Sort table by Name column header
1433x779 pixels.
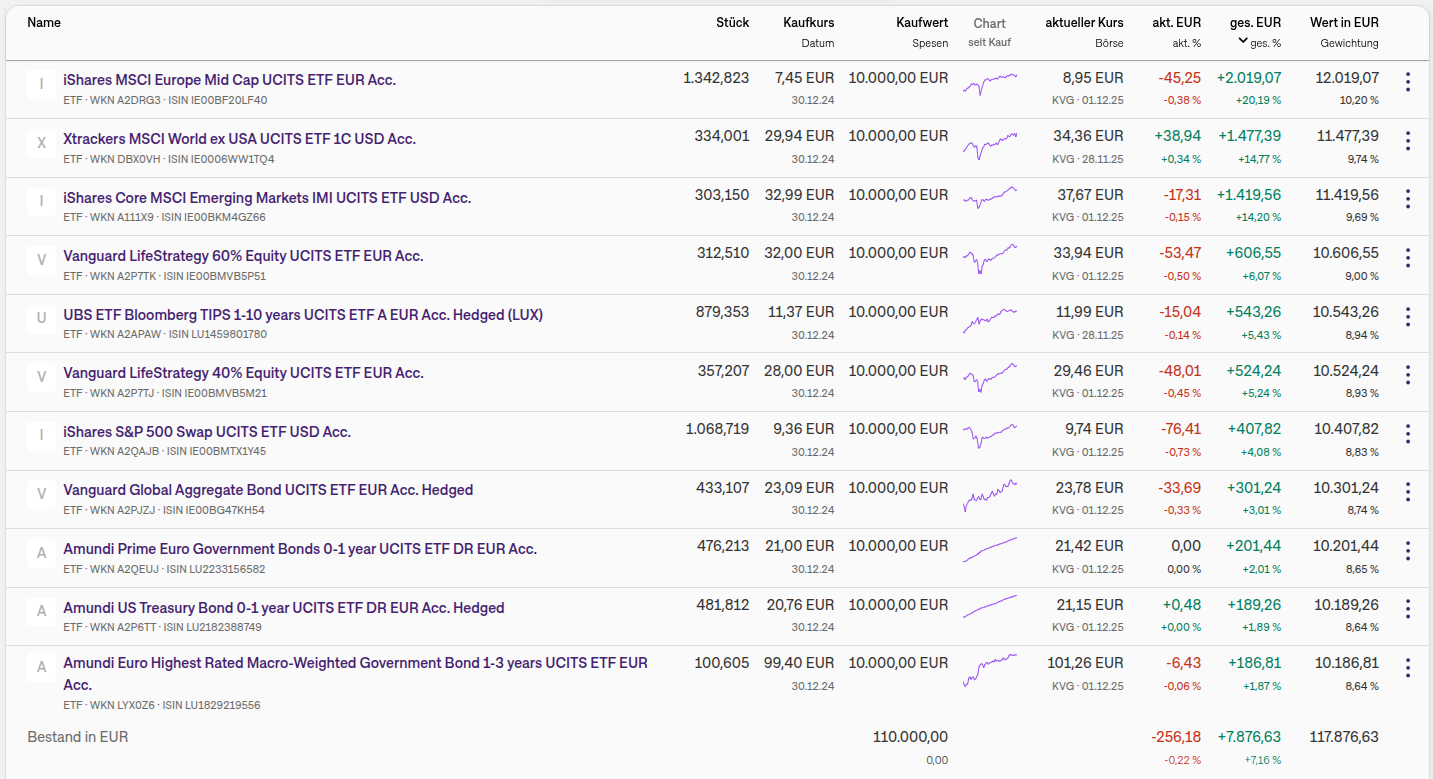click(x=44, y=22)
